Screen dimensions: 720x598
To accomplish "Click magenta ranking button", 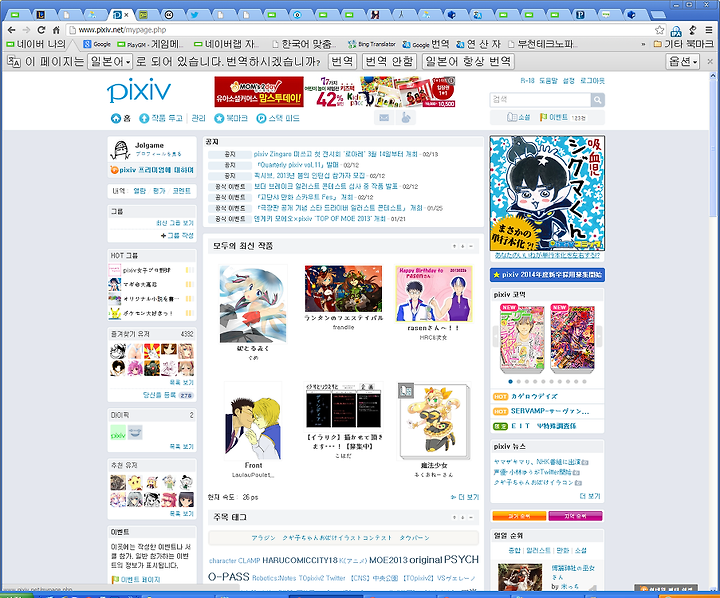I will click(x=575, y=516).
